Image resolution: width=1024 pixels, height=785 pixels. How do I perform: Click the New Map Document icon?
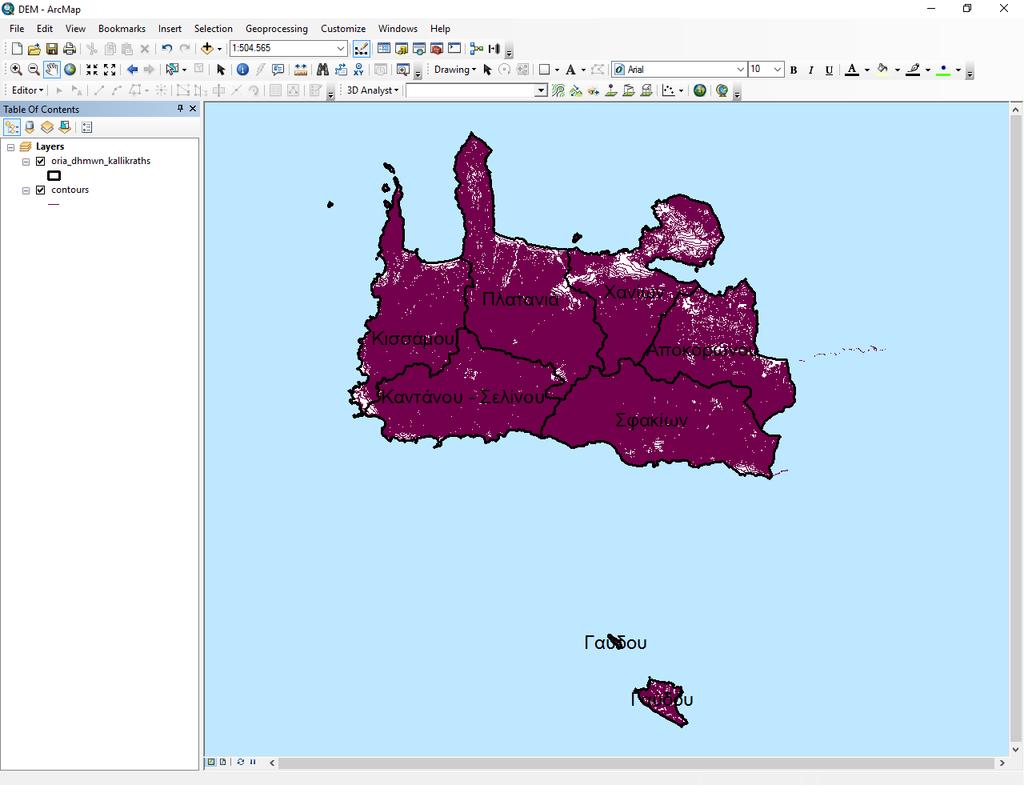(17, 48)
